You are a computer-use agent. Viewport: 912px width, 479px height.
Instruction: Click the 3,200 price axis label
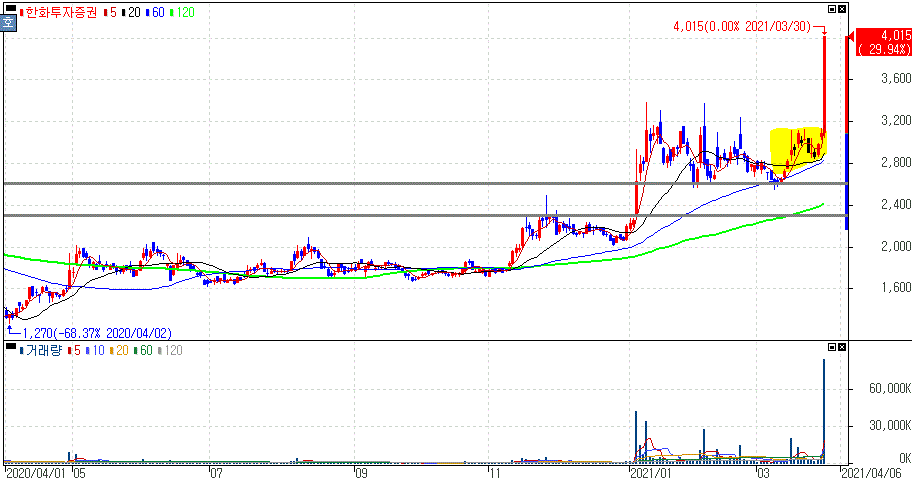tap(896, 120)
